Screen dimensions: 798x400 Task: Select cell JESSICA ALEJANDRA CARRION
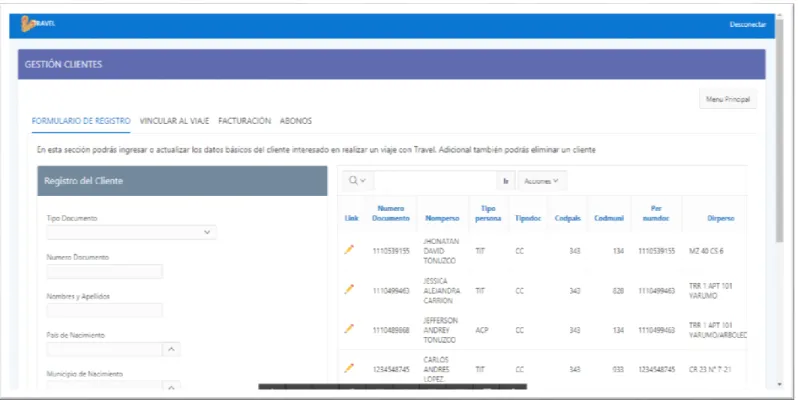click(x=441, y=291)
